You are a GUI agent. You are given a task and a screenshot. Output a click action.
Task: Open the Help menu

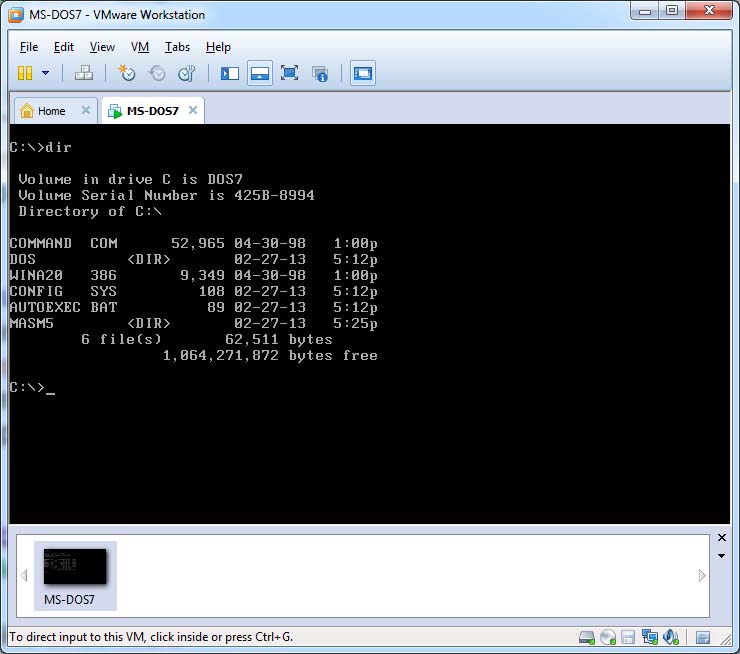pyautogui.click(x=218, y=47)
